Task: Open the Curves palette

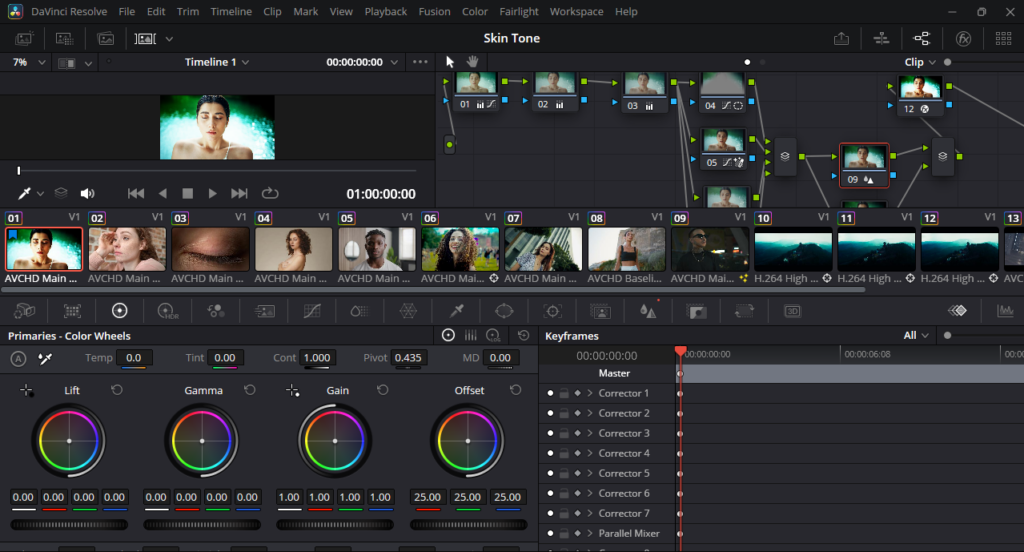Action: 312,311
